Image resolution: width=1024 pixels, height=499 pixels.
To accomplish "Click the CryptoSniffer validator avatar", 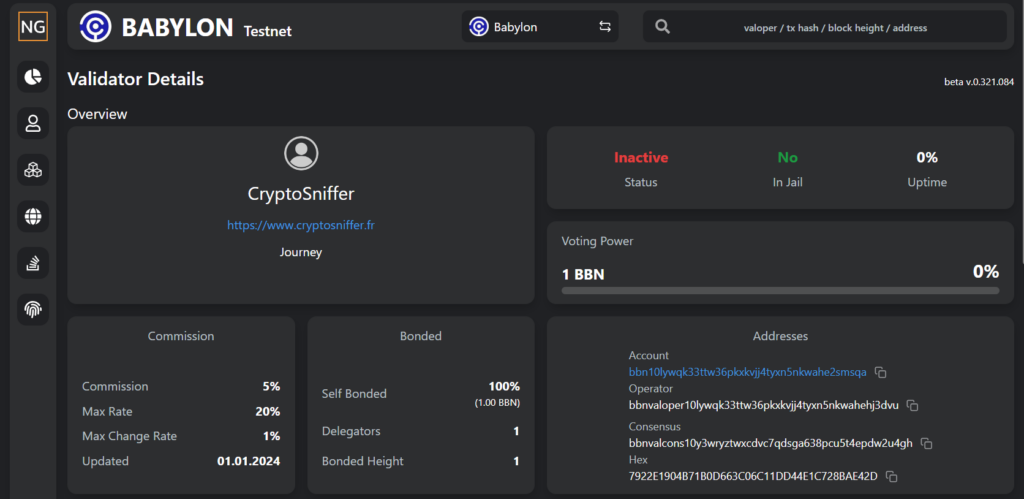I will pos(301,153).
